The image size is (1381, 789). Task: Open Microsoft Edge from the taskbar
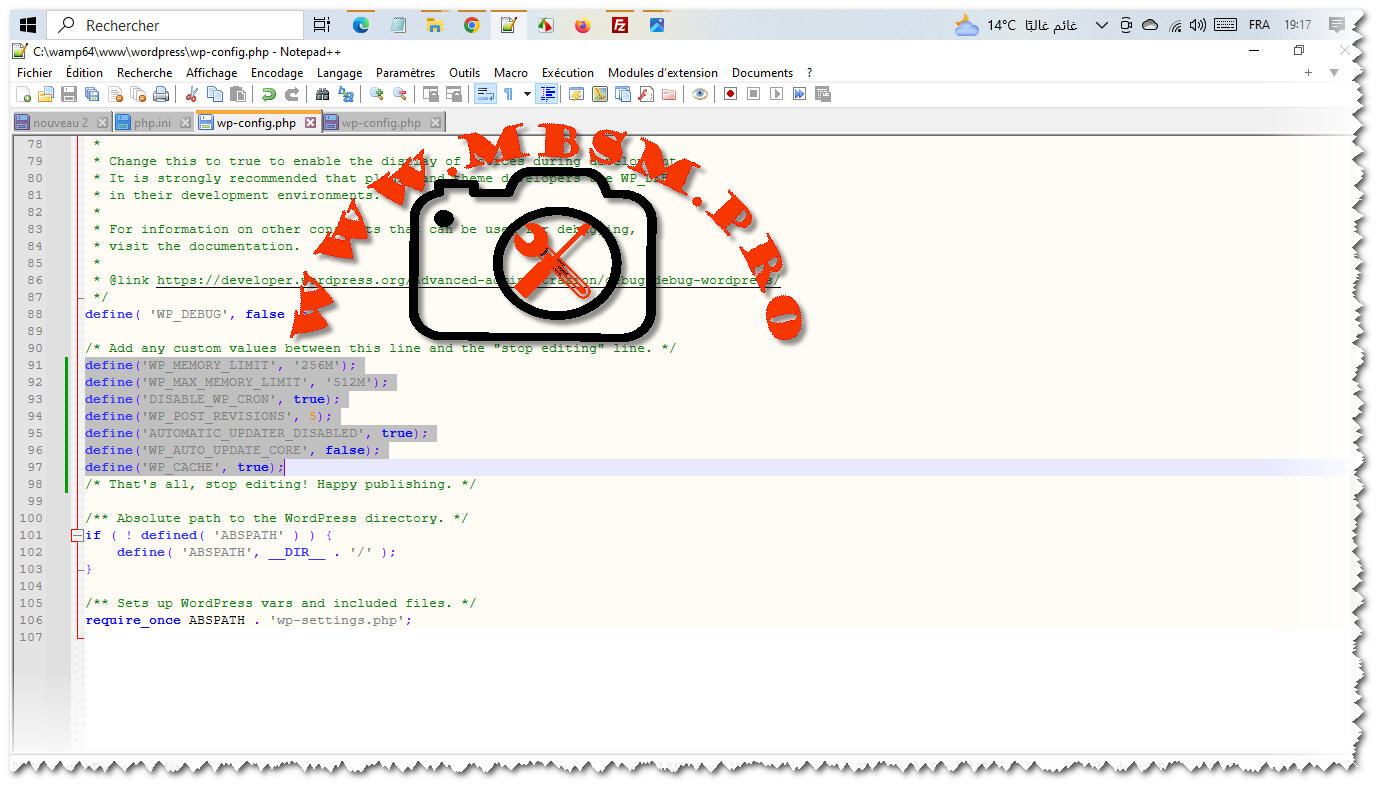coord(360,25)
